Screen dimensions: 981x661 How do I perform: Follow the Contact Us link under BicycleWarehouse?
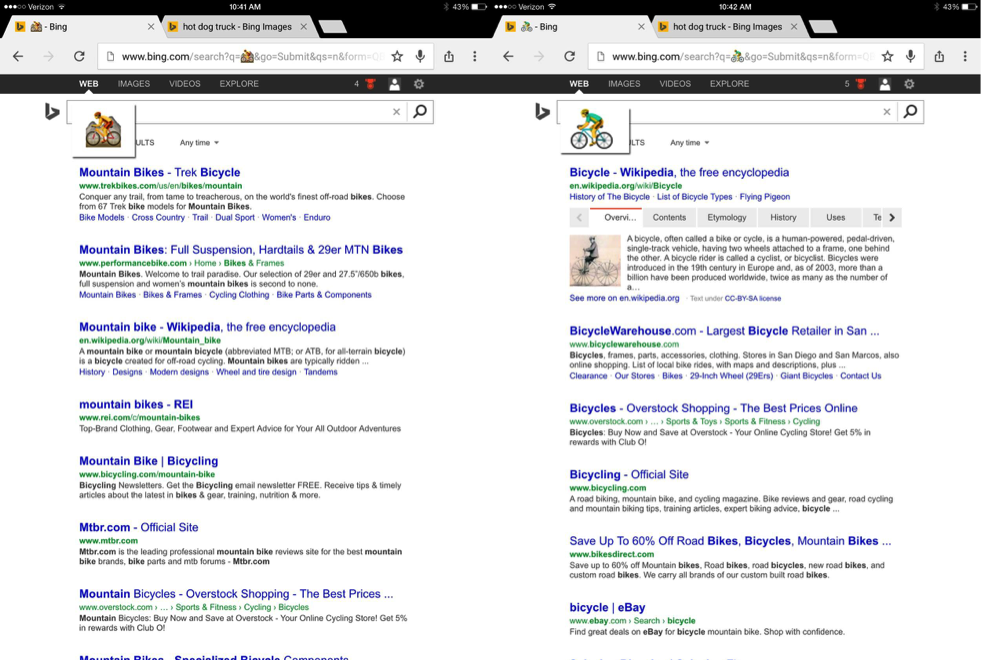point(860,376)
